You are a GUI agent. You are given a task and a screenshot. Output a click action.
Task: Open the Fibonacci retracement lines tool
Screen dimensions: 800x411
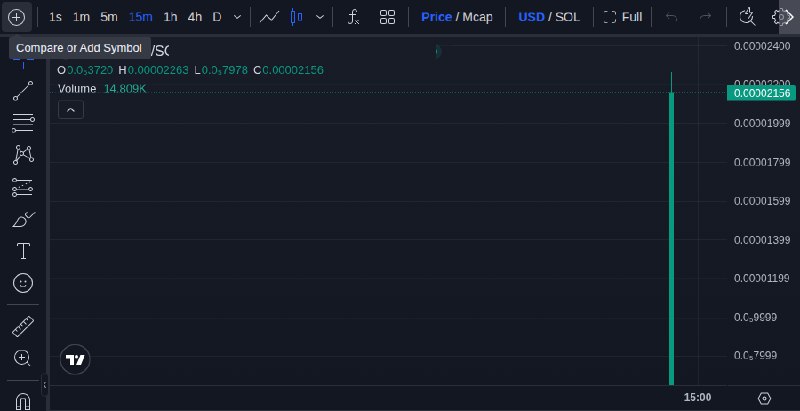point(23,123)
